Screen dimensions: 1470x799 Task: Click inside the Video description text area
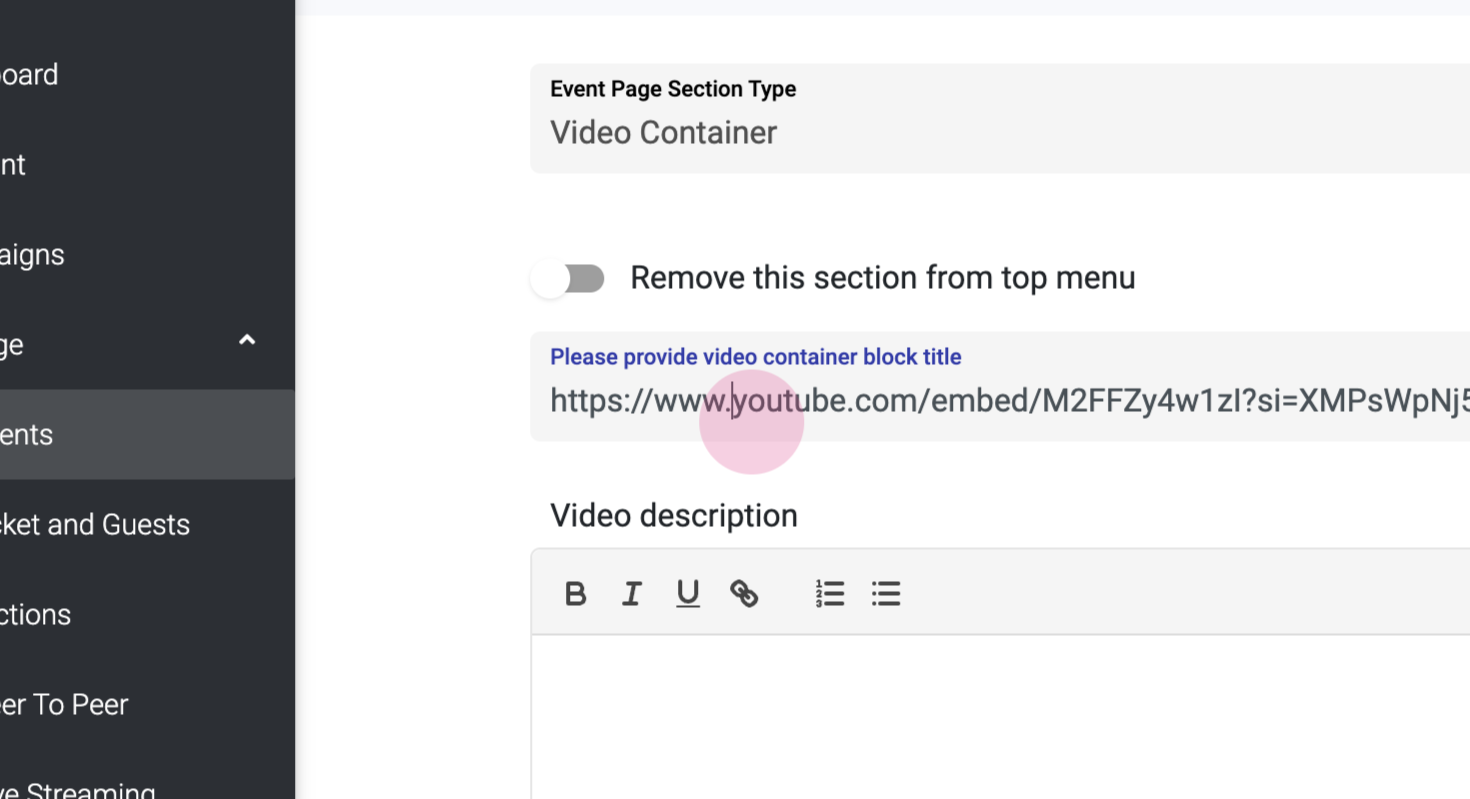[x=1000, y=715]
